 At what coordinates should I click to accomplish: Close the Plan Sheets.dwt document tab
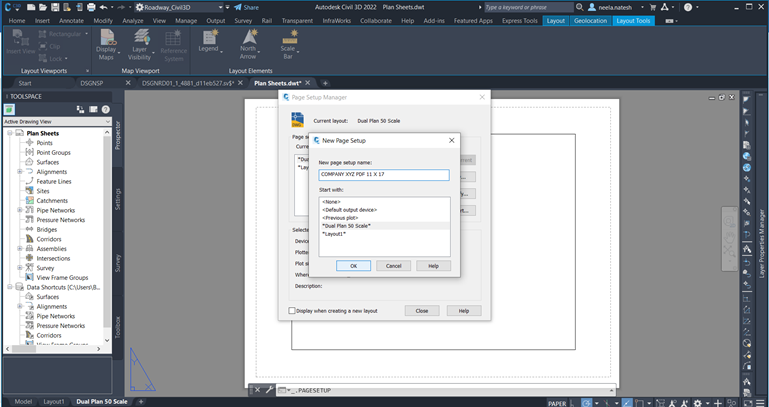pos(308,83)
